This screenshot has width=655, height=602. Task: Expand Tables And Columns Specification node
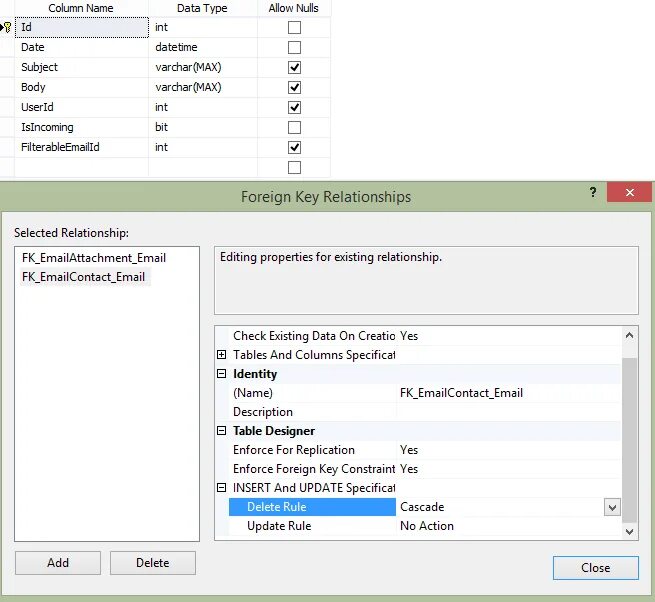(x=222, y=355)
